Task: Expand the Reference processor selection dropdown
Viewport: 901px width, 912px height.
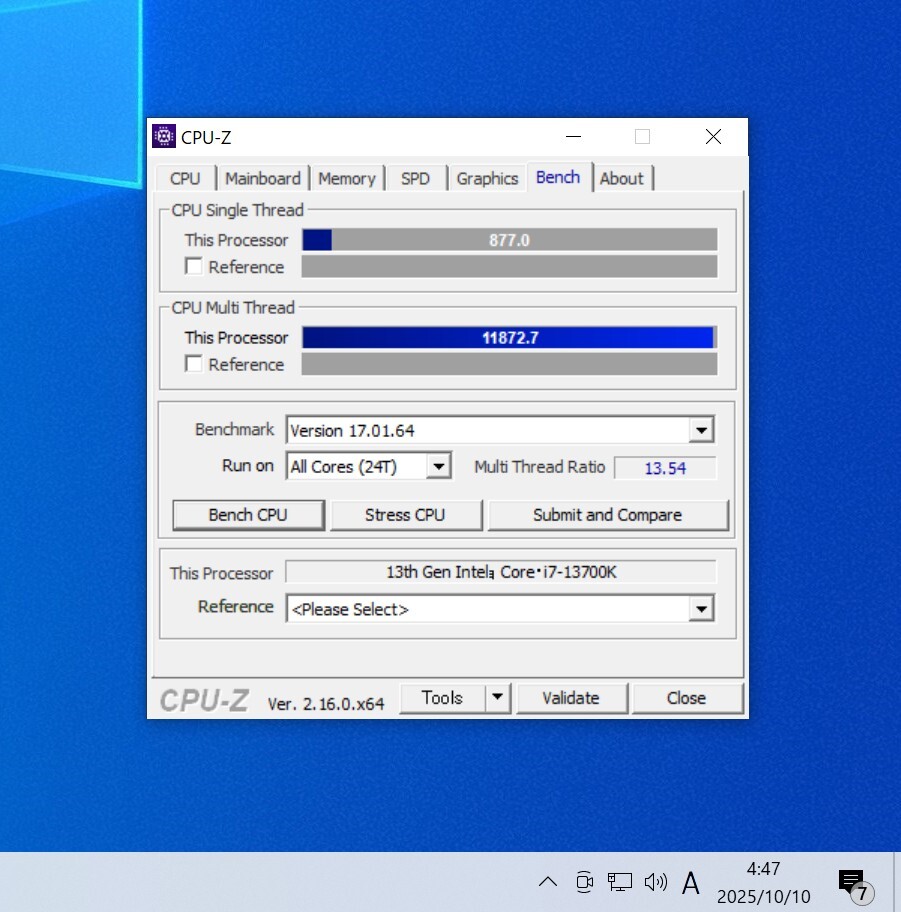Action: pyautogui.click(x=701, y=609)
